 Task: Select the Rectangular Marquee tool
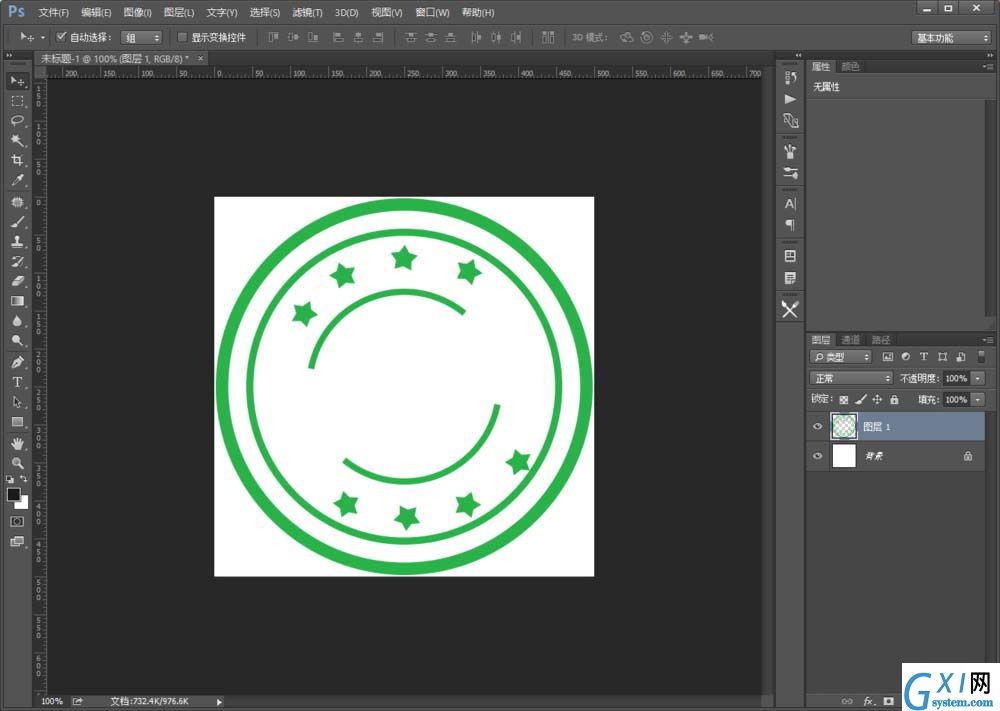tap(17, 101)
